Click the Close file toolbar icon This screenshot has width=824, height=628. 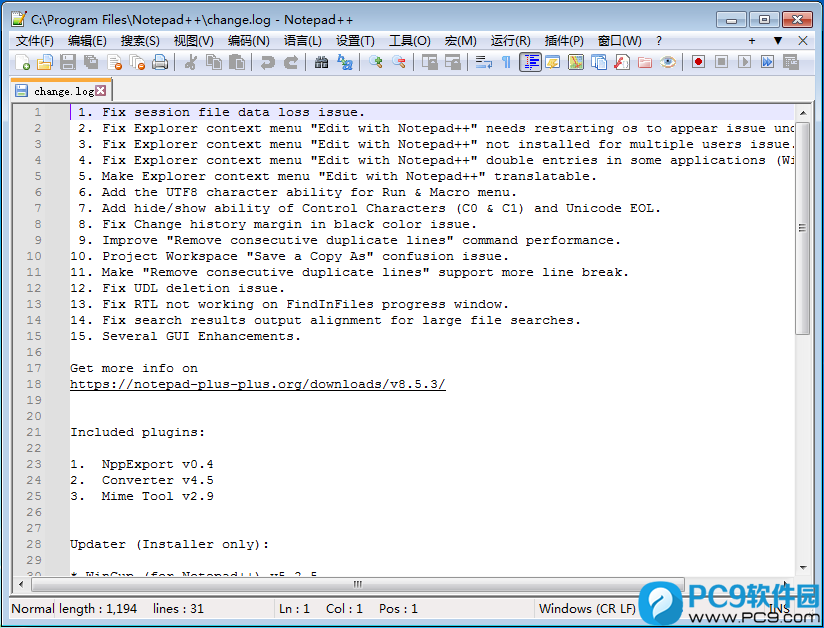114,63
